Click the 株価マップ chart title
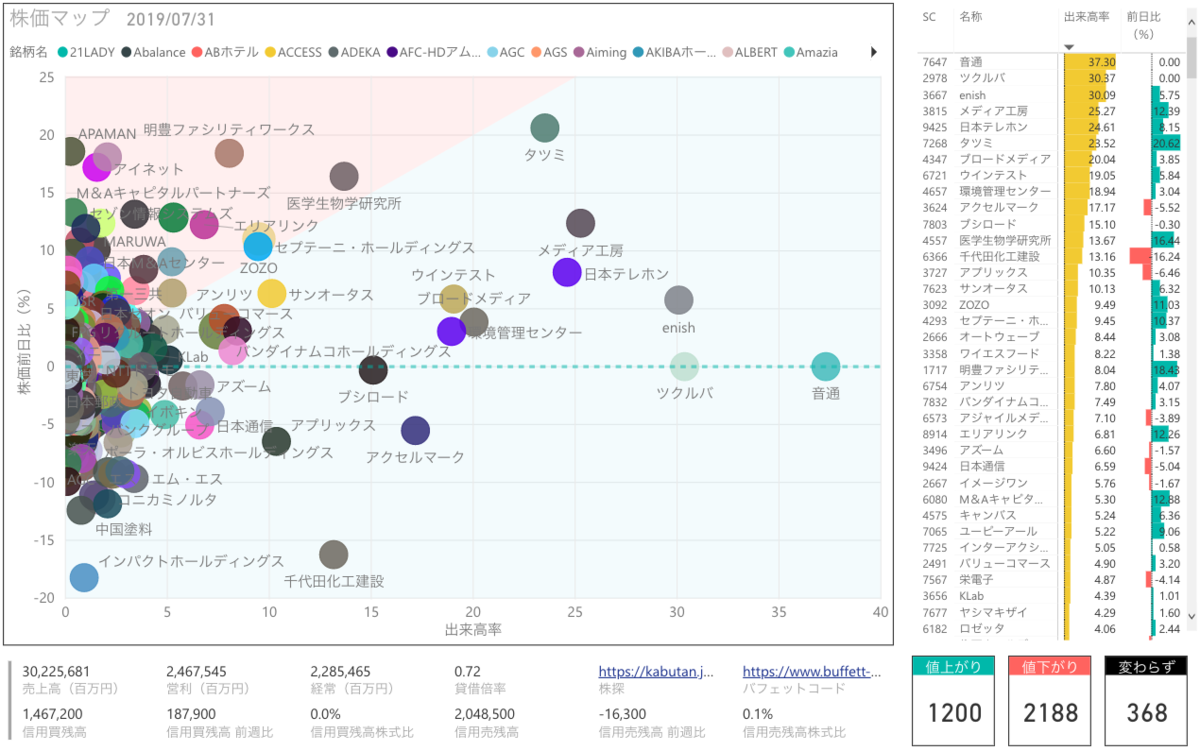1200x751 pixels. (x=61, y=19)
